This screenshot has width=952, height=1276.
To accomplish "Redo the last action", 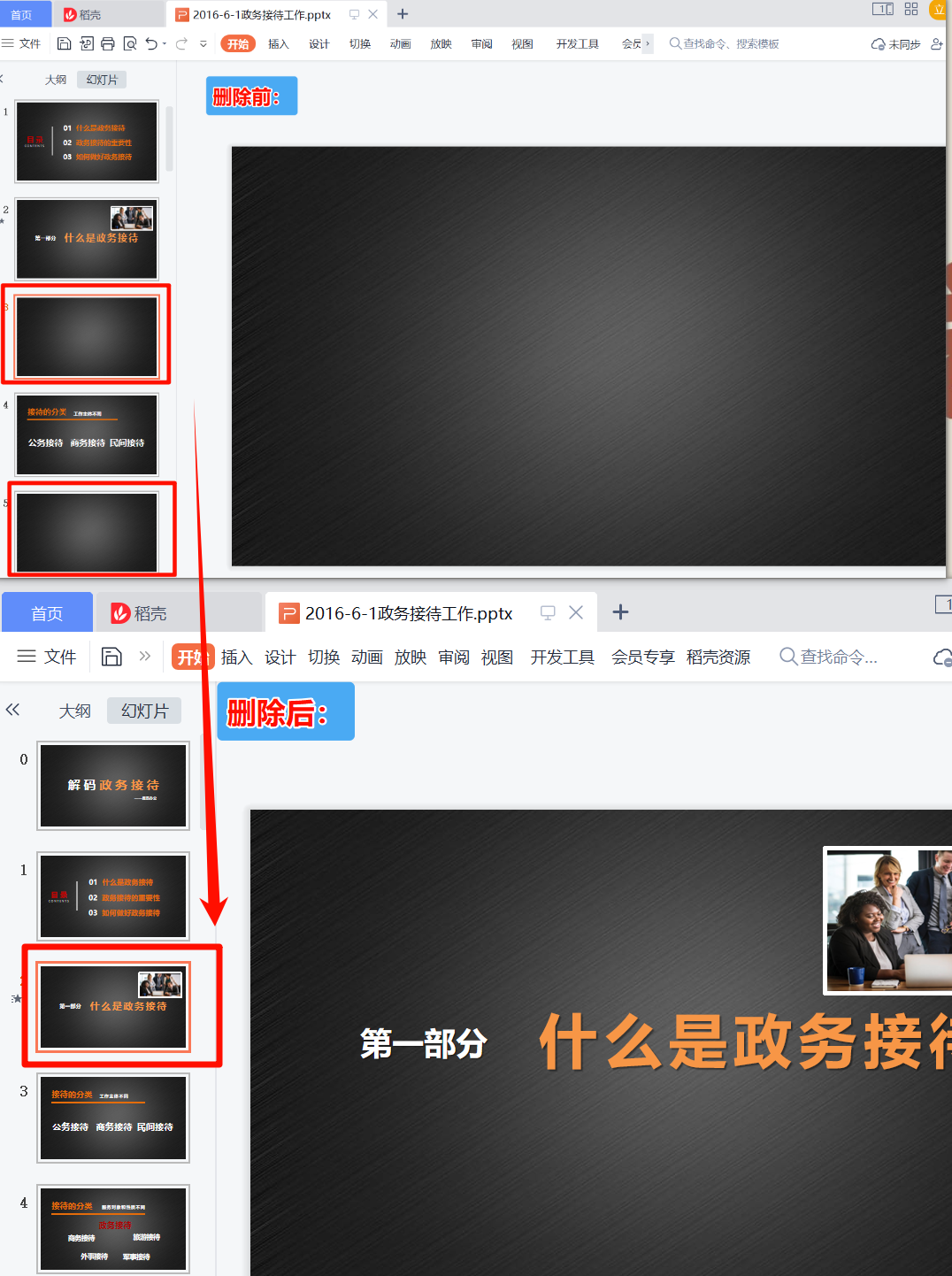I will [179, 42].
